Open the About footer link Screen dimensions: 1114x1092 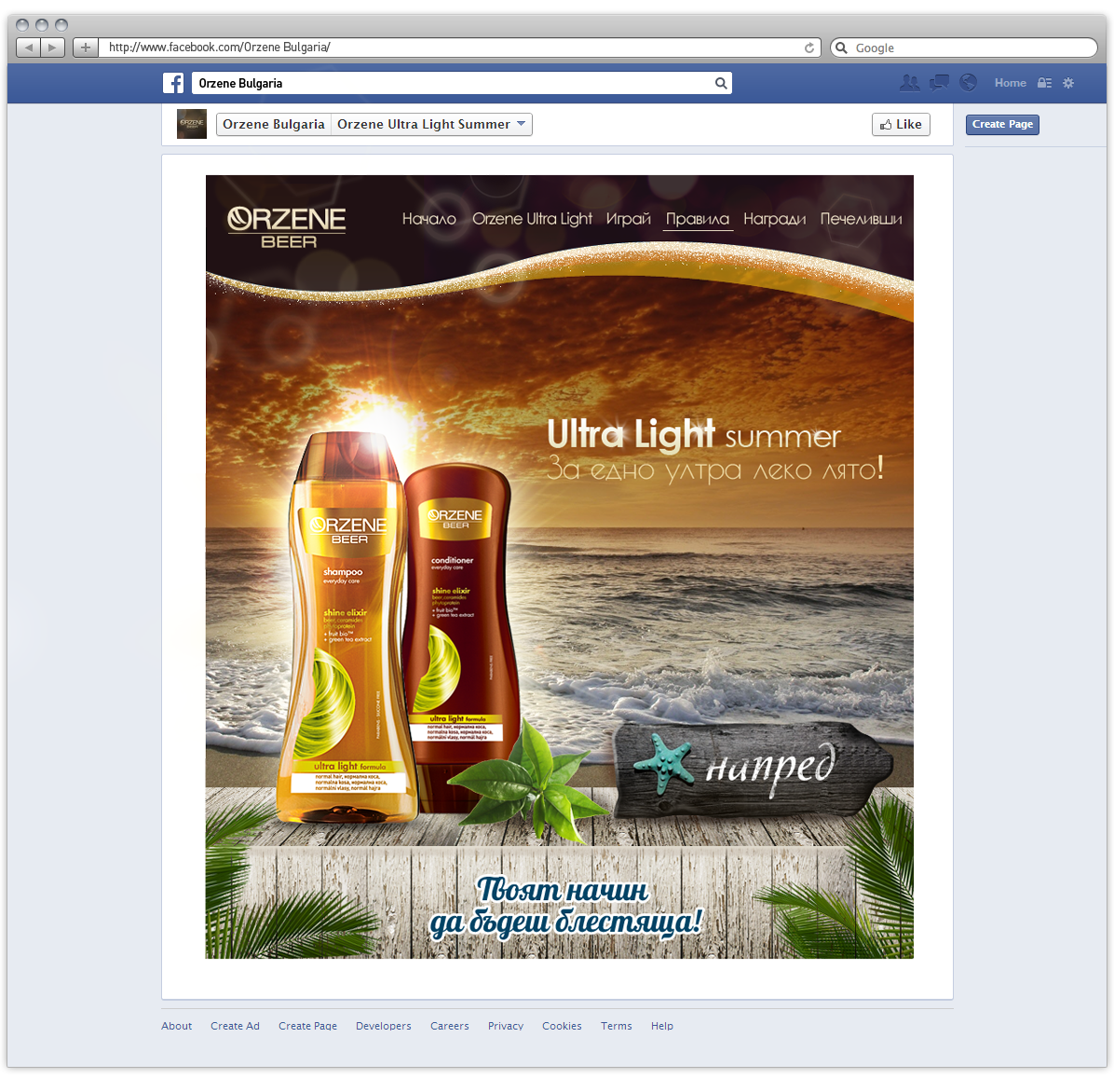[x=177, y=1026]
